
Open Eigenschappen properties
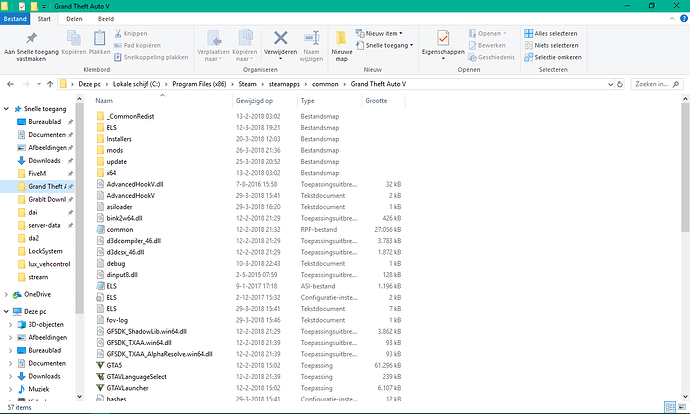click(443, 43)
